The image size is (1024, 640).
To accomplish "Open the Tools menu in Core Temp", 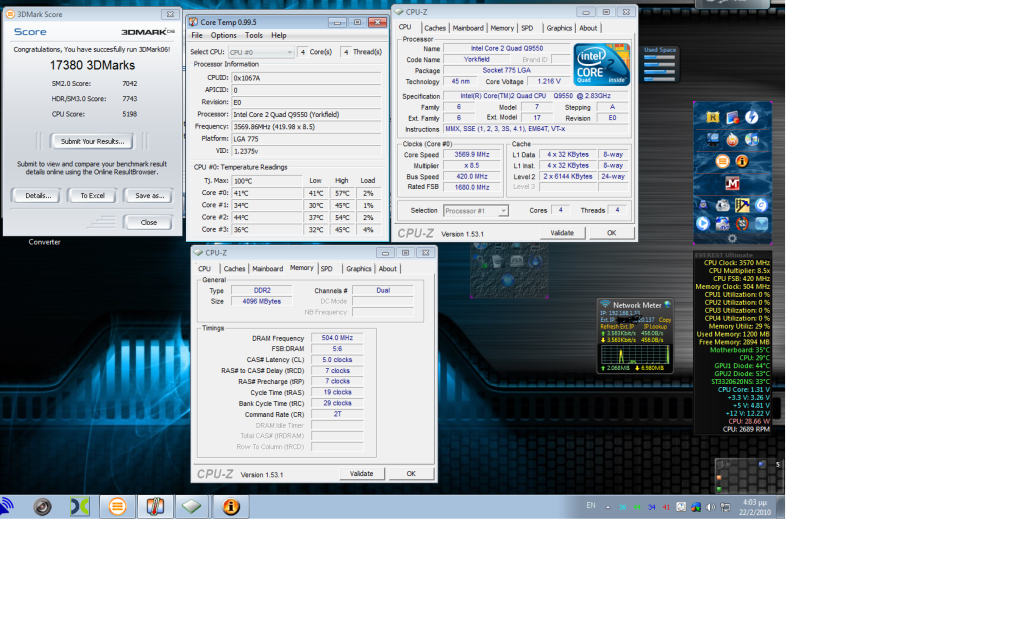I will click(253, 35).
